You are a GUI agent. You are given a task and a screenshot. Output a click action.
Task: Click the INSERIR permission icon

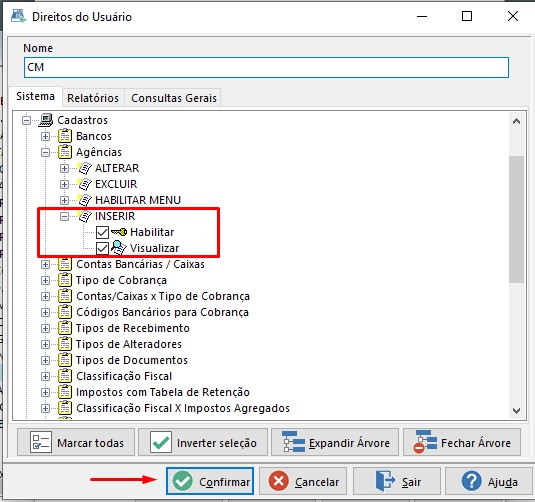pos(84,216)
